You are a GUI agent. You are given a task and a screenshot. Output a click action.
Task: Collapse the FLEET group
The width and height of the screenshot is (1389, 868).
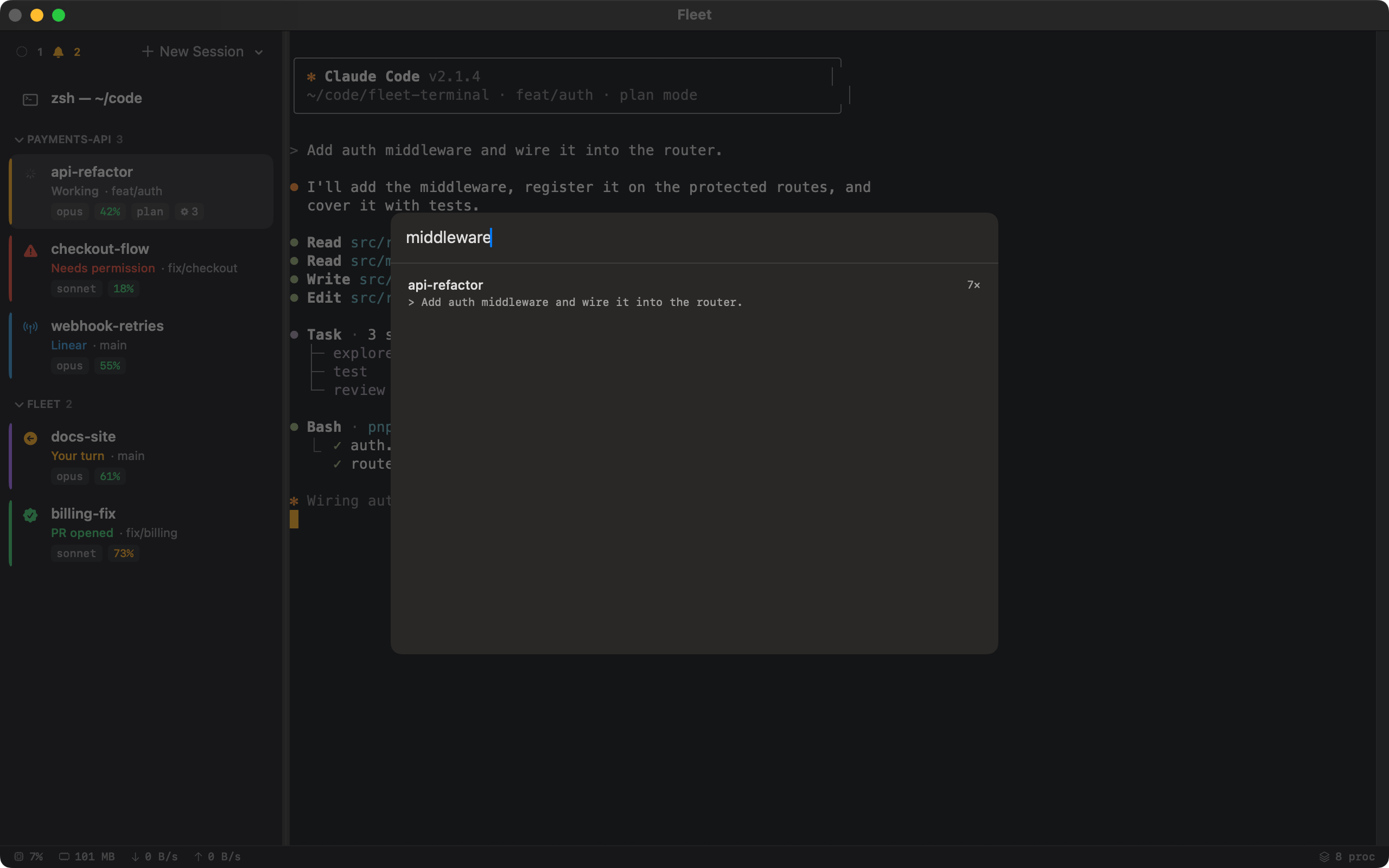coord(19,404)
